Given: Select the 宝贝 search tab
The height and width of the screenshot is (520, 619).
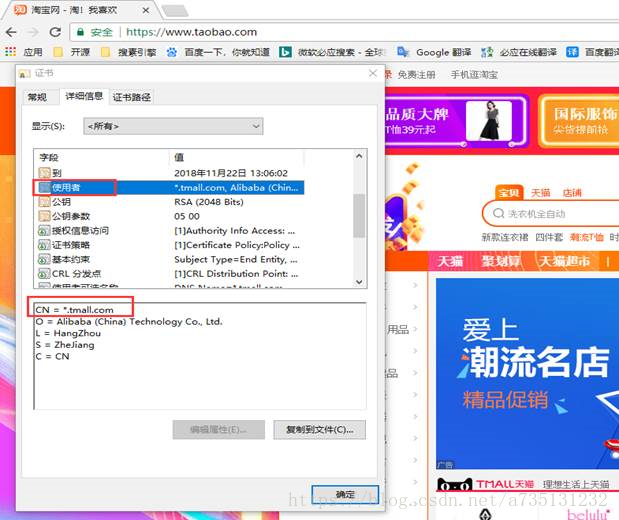Looking at the screenshot, I should [509, 192].
